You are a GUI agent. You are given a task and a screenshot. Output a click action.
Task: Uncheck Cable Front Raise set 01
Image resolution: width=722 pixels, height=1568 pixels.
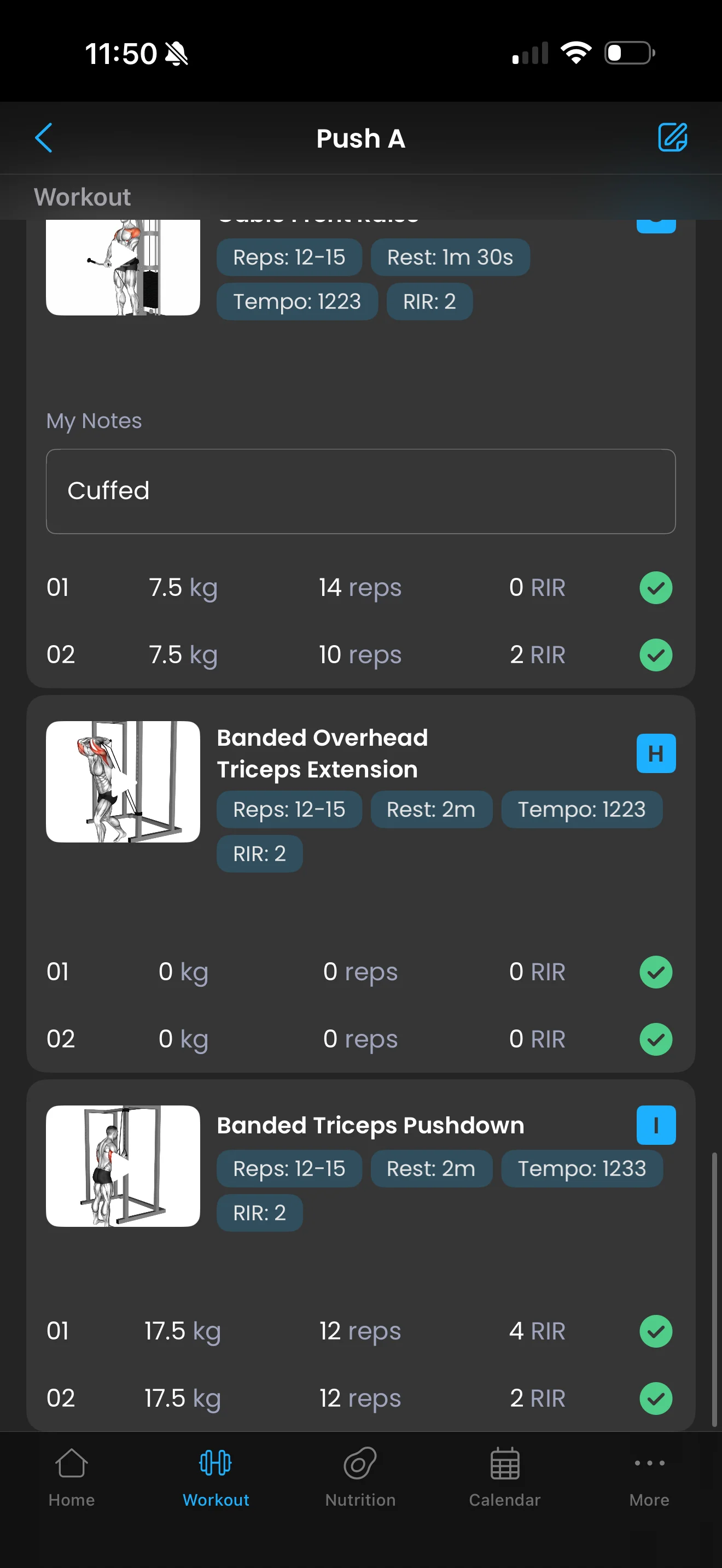pyautogui.click(x=656, y=588)
